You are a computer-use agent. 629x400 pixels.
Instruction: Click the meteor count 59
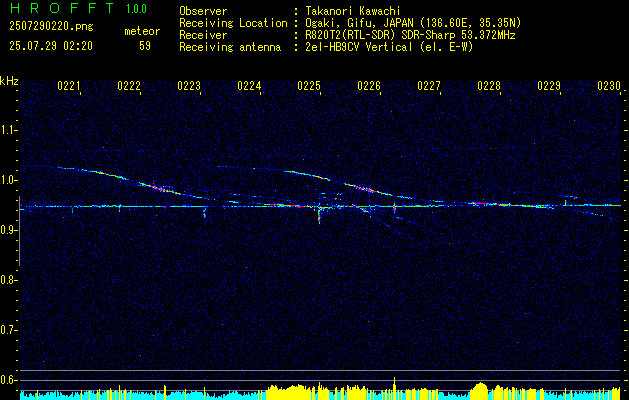tap(145, 46)
